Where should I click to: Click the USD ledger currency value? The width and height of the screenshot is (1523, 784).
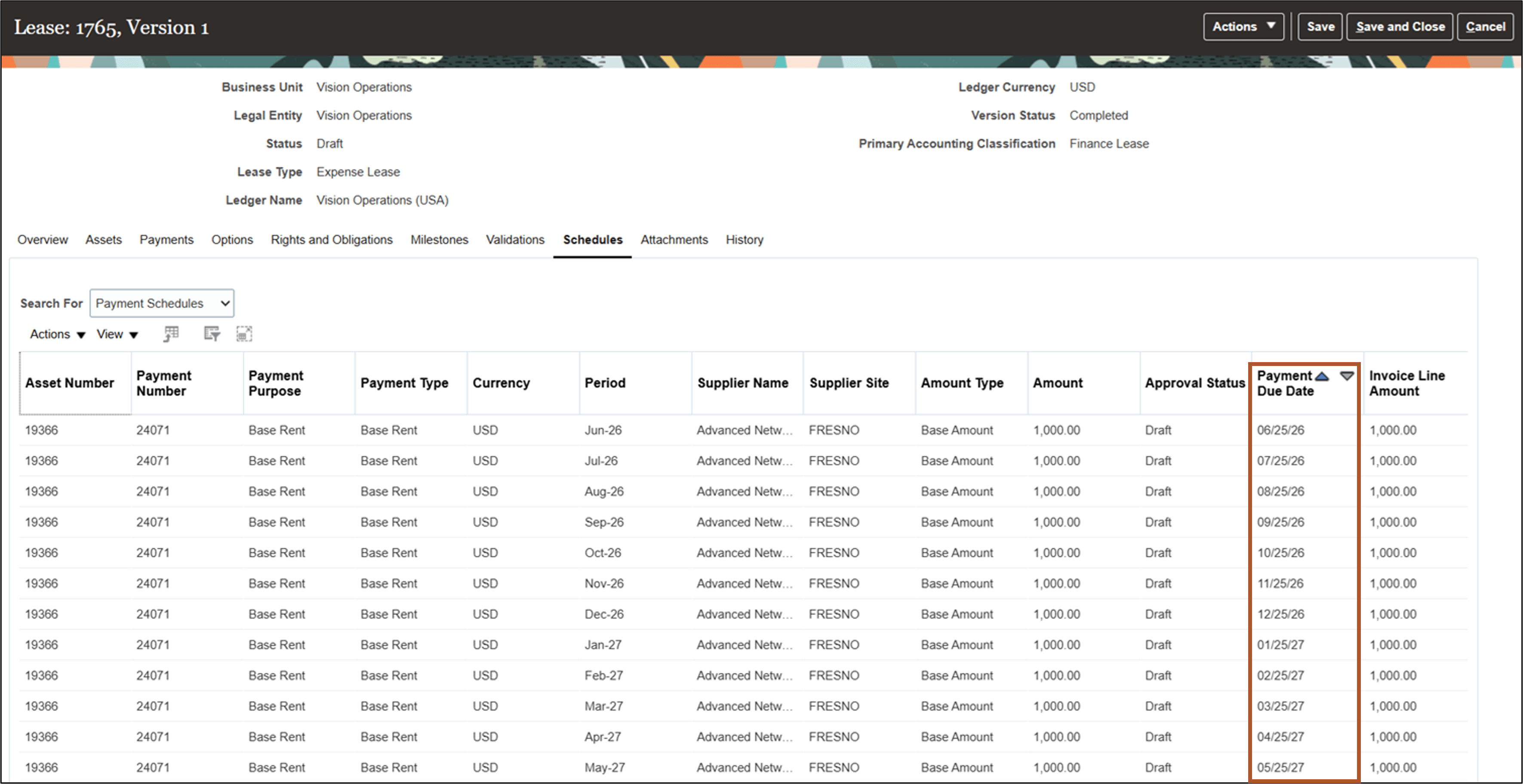point(1082,87)
